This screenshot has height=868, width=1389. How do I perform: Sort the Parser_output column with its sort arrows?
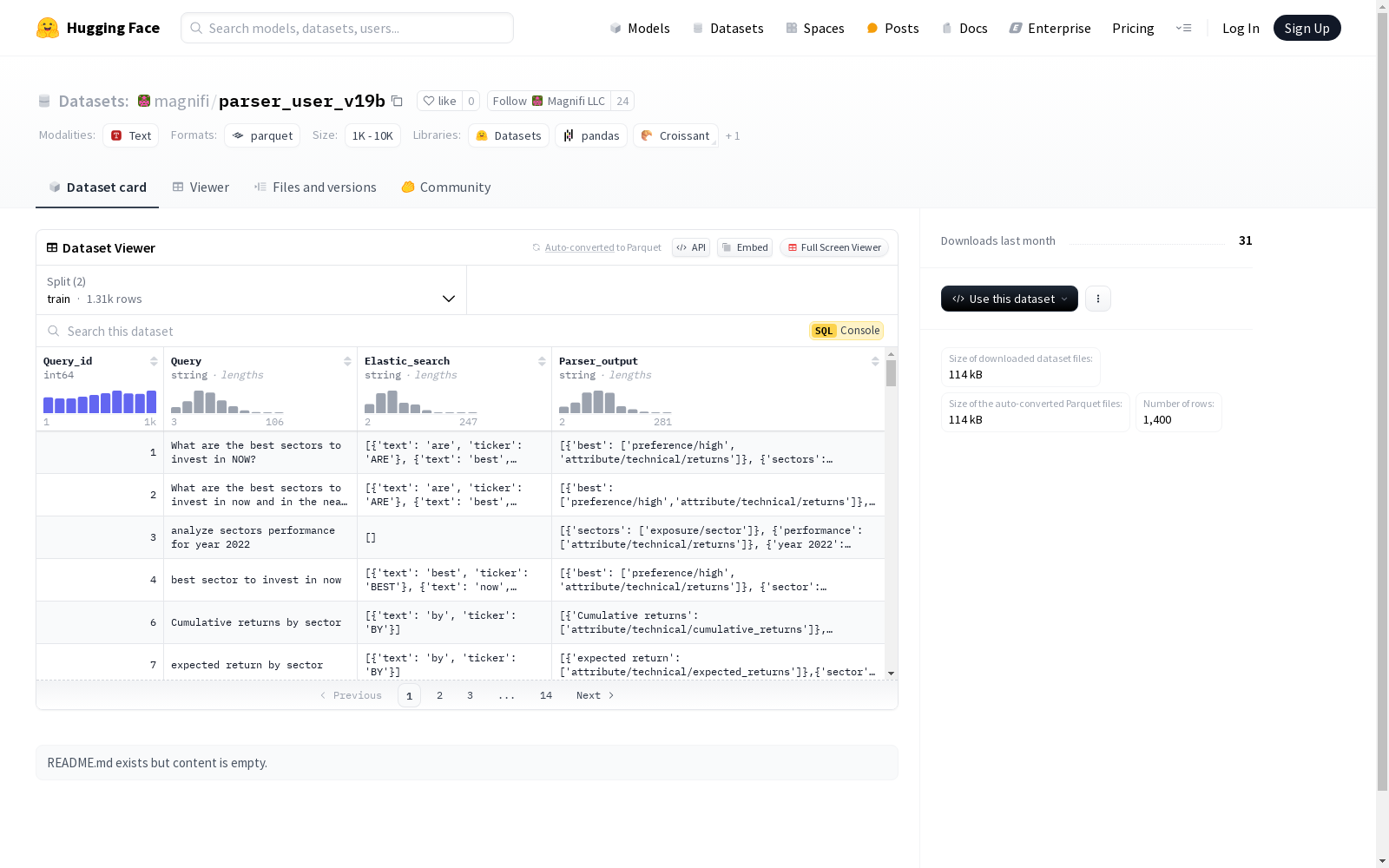point(875,361)
